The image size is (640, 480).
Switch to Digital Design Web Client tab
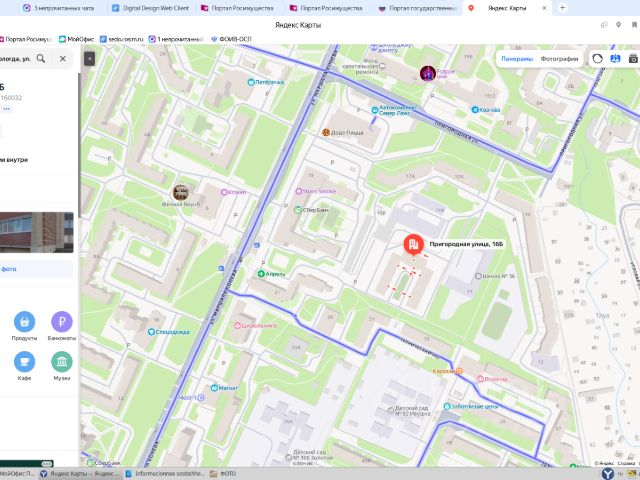[x=151, y=8]
